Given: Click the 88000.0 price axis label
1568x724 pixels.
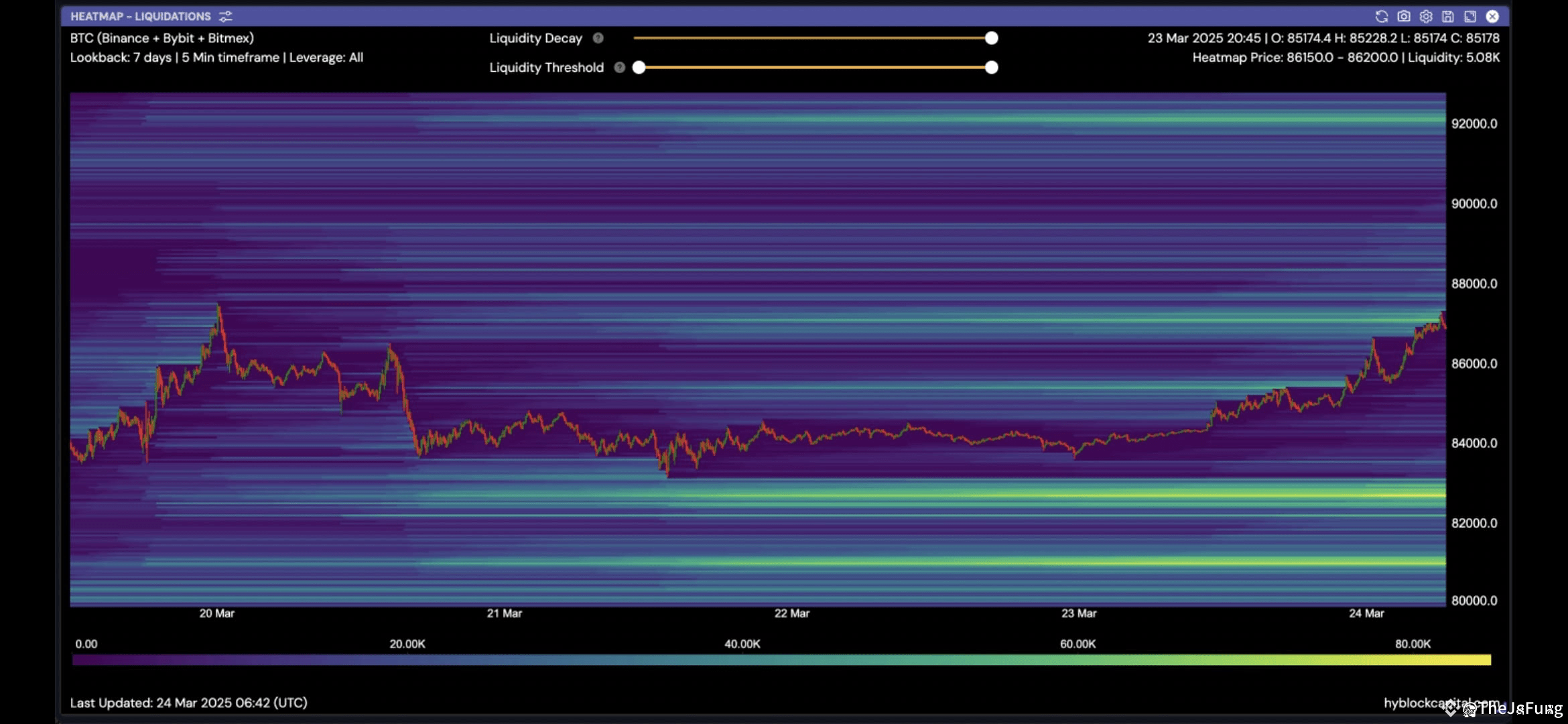Looking at the screenshot, I should point(1474,284).
